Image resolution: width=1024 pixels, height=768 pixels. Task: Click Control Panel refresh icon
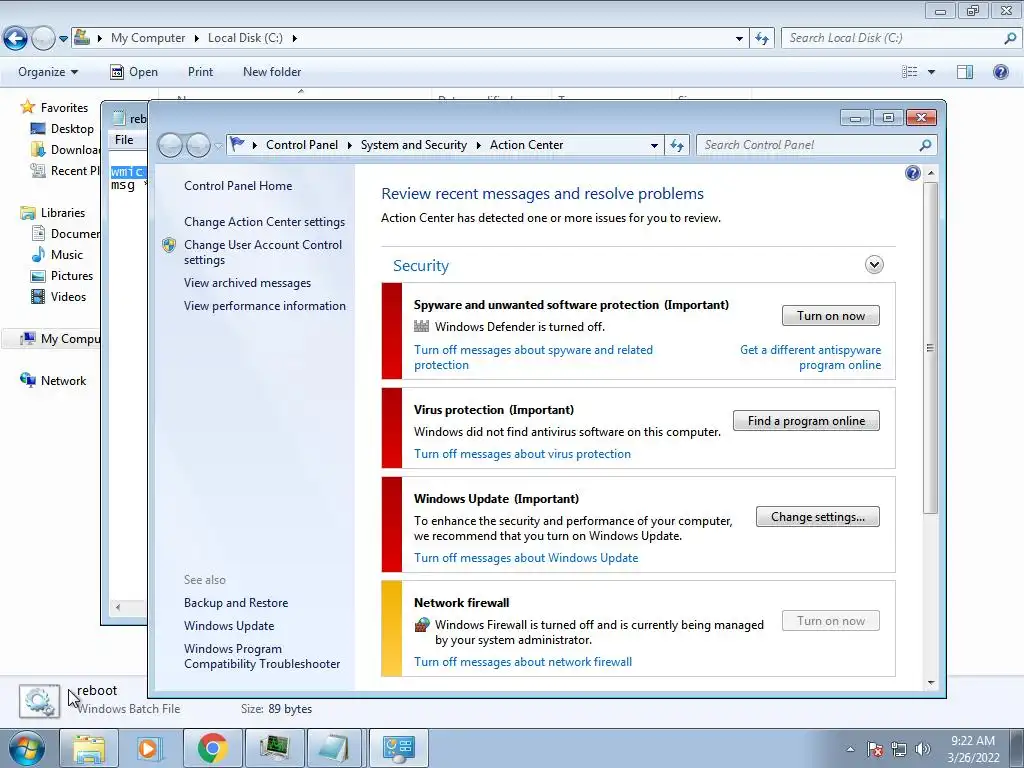point(677,146)
